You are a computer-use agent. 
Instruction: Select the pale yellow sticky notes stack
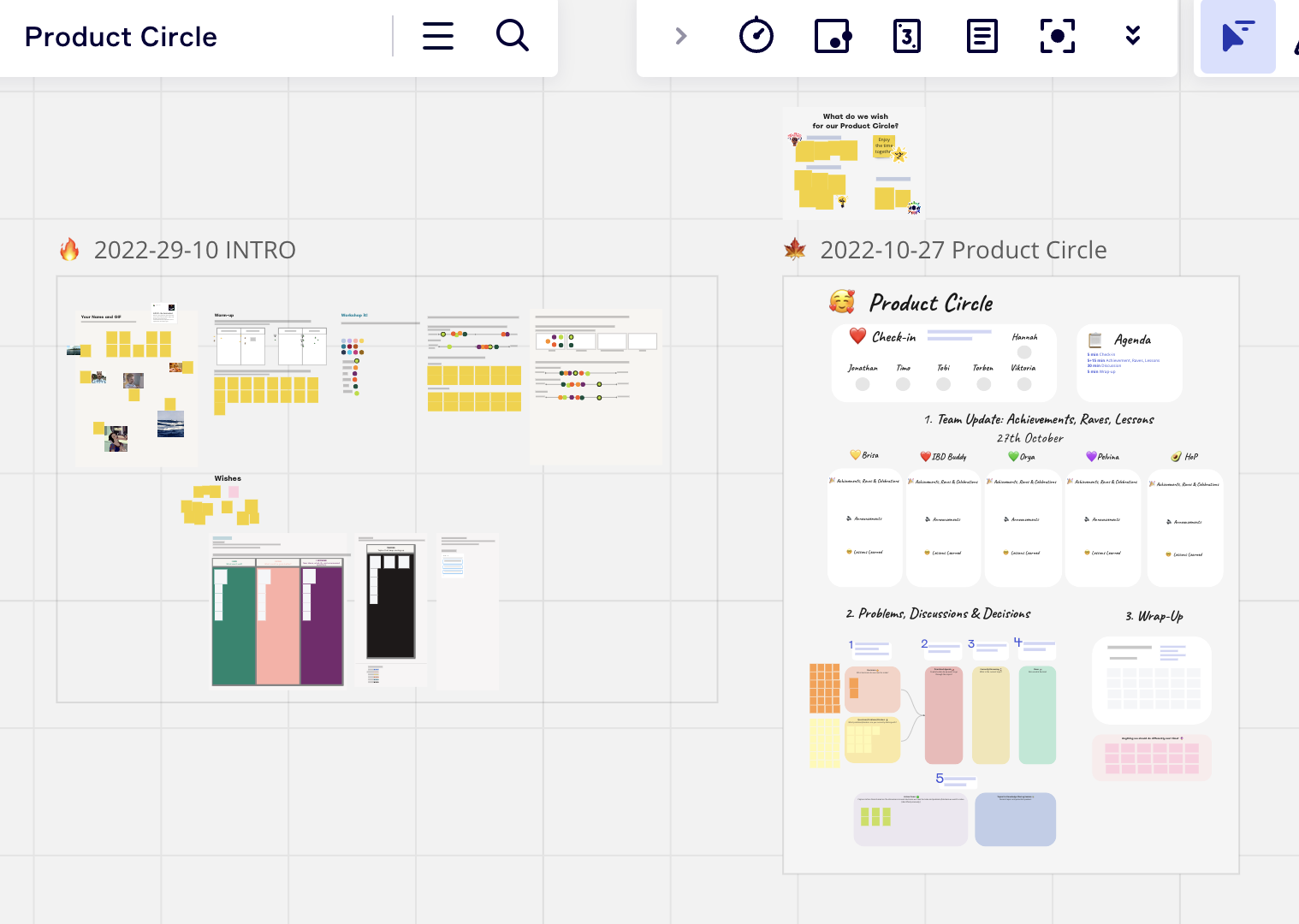tap(824, 743)
